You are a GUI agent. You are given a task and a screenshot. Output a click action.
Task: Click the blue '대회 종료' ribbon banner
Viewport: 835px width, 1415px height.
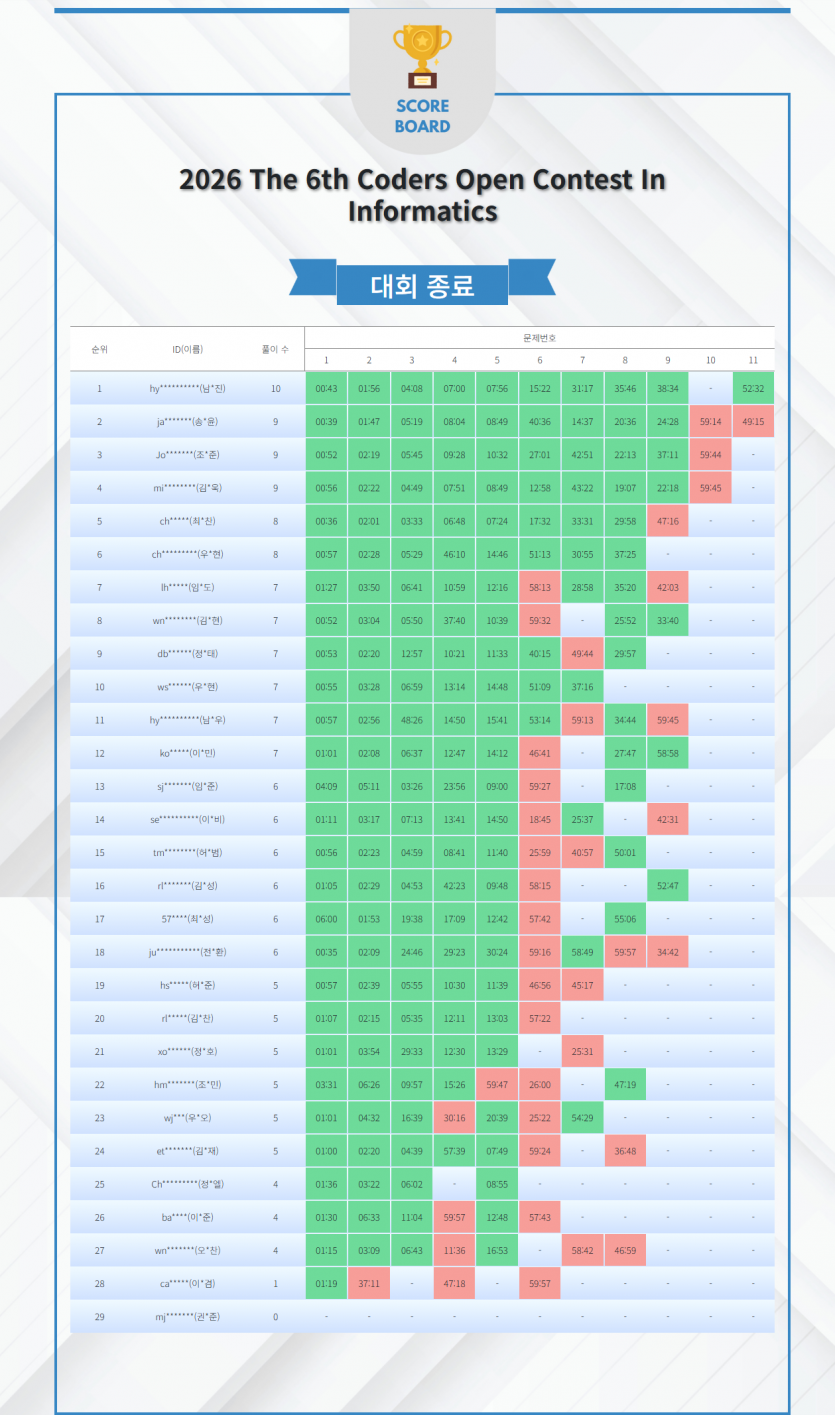pyautogui.click(x=422, y=285)
